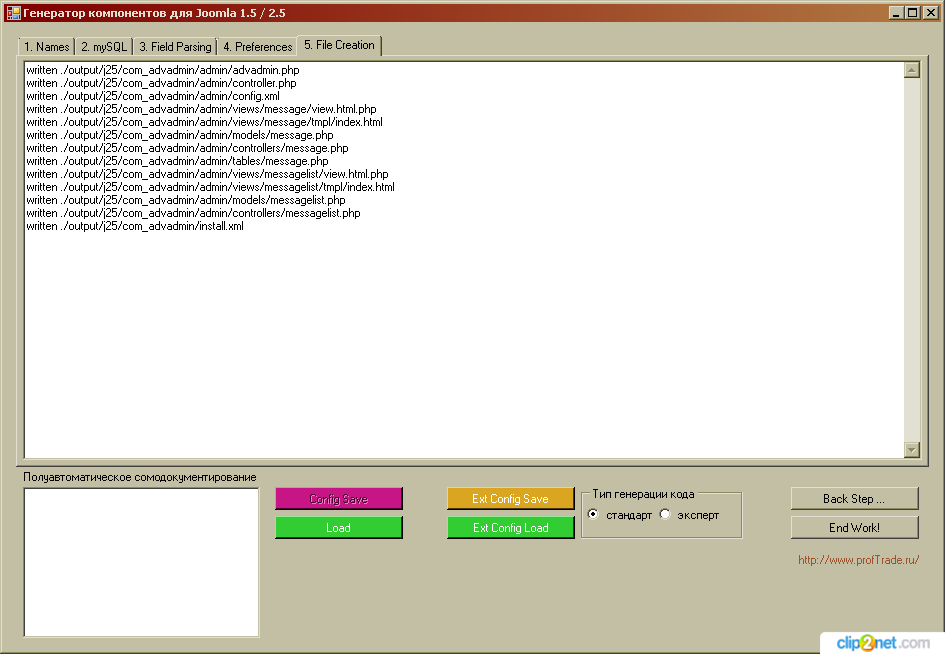Screen dimensions: 945x654
Task: Select the line ending controllers/message.php
Action: tap(187, 148)
